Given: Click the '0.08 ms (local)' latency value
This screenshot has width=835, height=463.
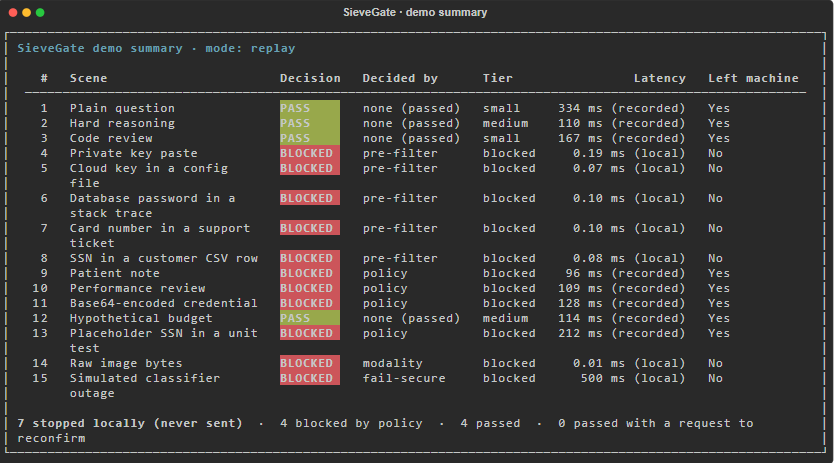Looking at the screenshot, I should point(629,258).
